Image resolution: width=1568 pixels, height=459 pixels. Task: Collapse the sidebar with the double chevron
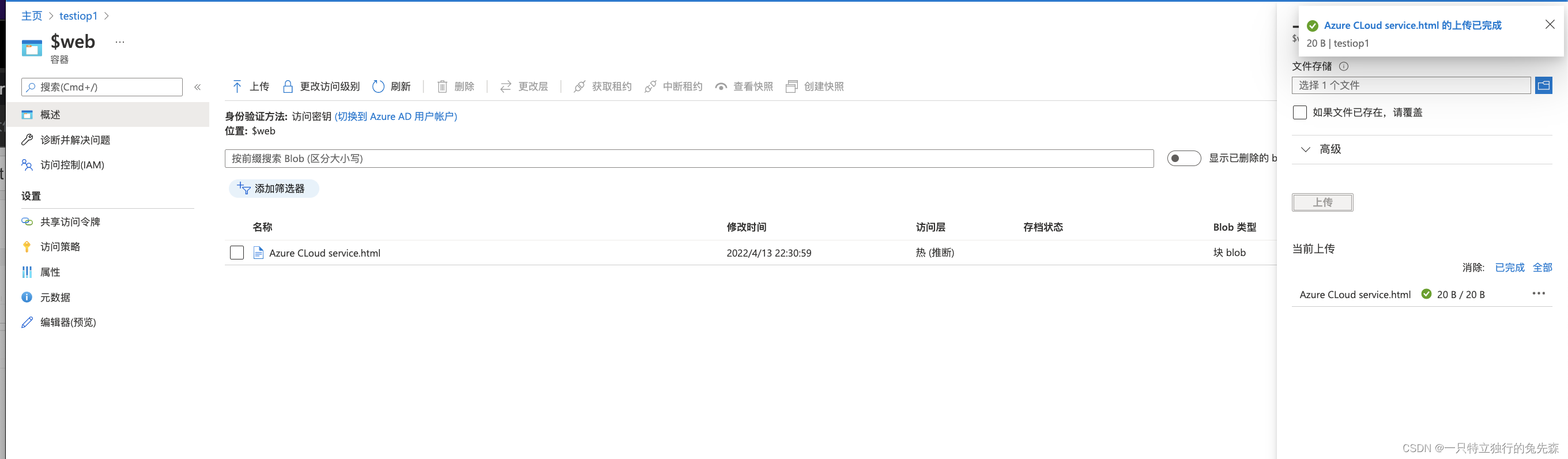(197, 87)
